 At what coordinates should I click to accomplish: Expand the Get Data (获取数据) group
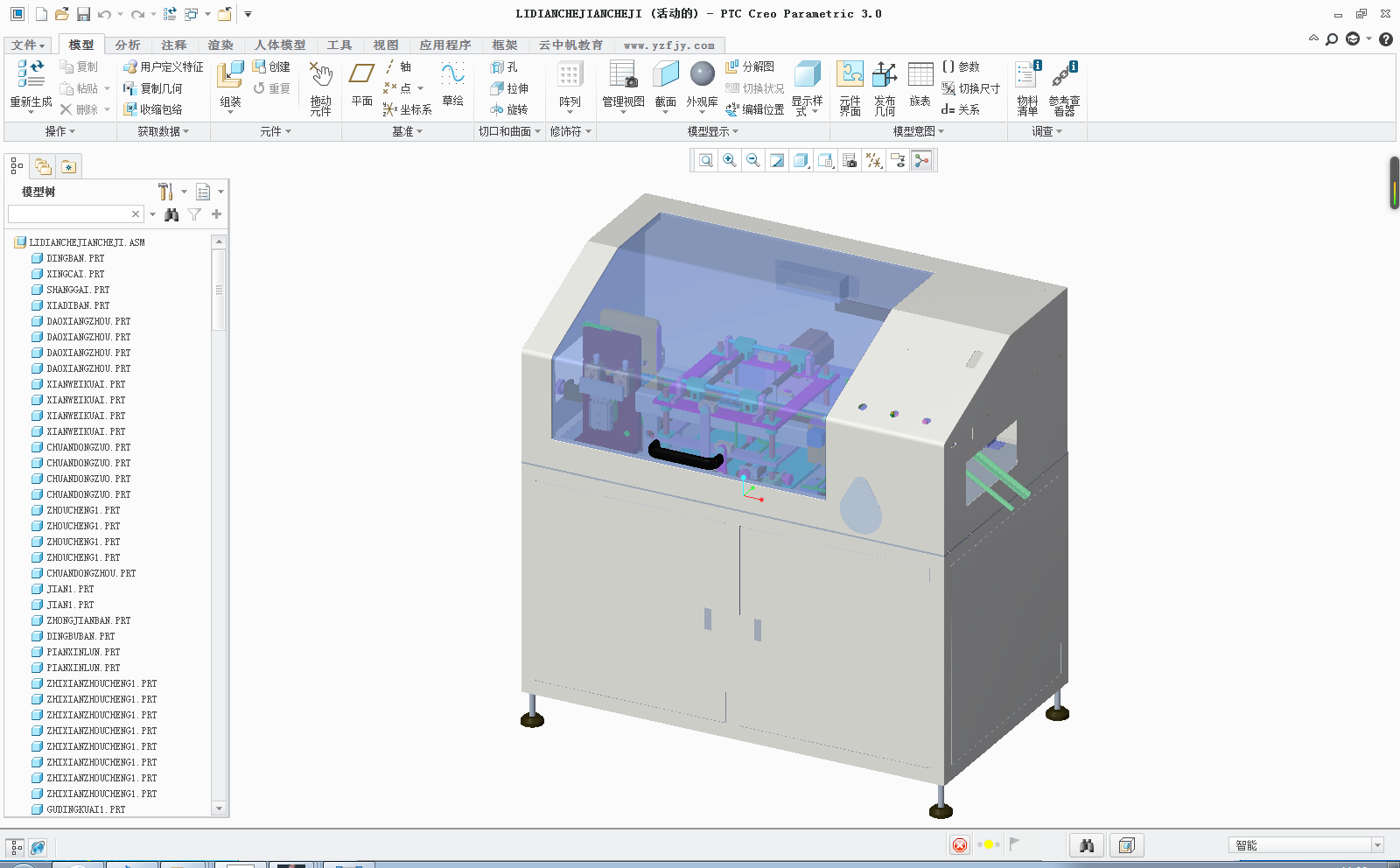(164, 131)
